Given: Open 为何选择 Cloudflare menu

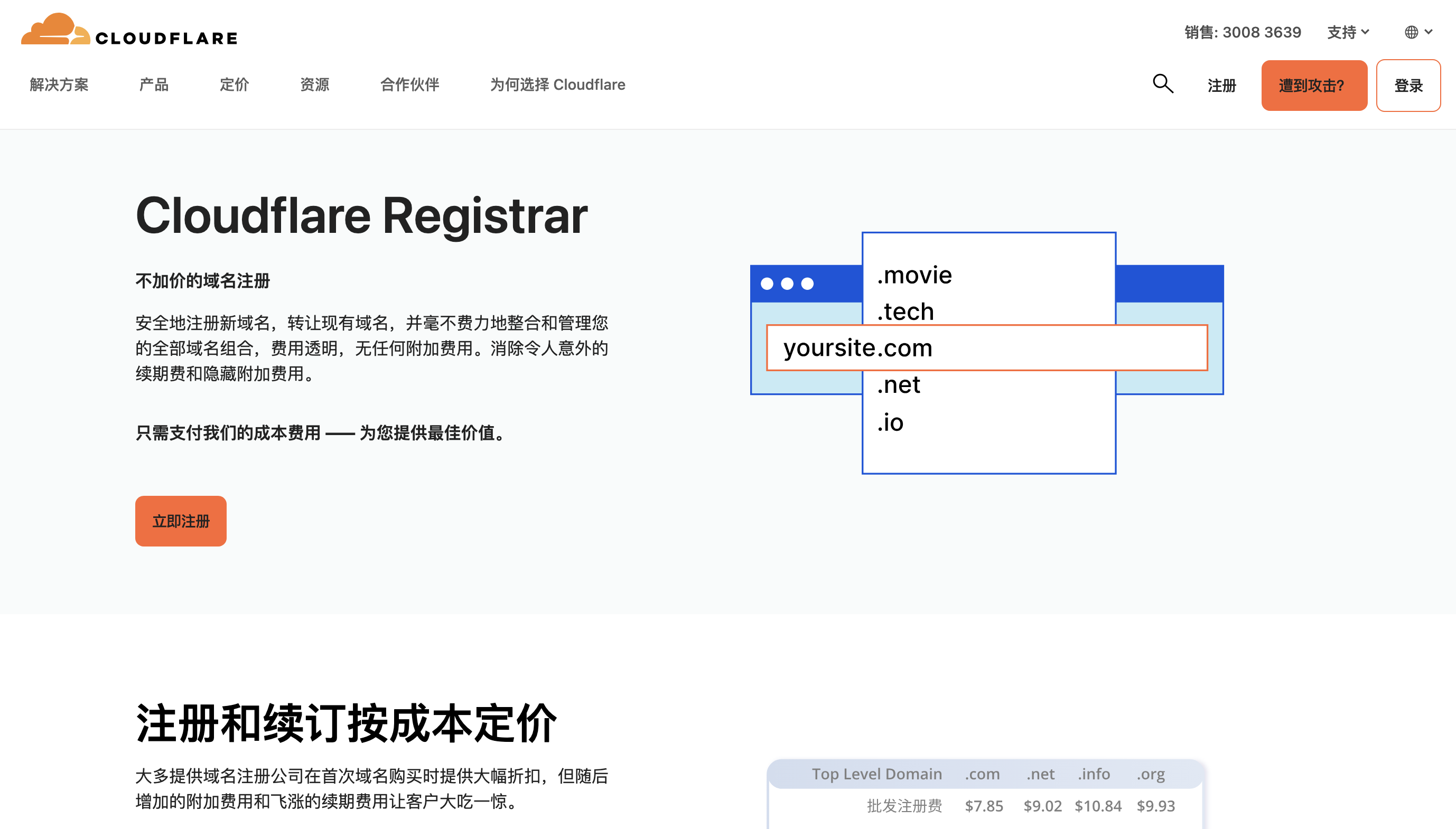Looking at the screenshot, I should [x=557, y=85].
